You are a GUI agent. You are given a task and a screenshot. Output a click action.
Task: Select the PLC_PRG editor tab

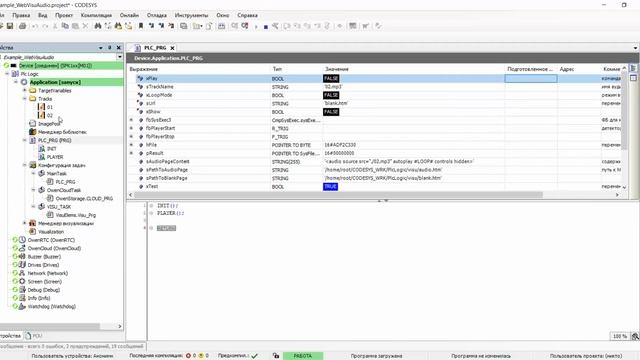click(155, 48)
